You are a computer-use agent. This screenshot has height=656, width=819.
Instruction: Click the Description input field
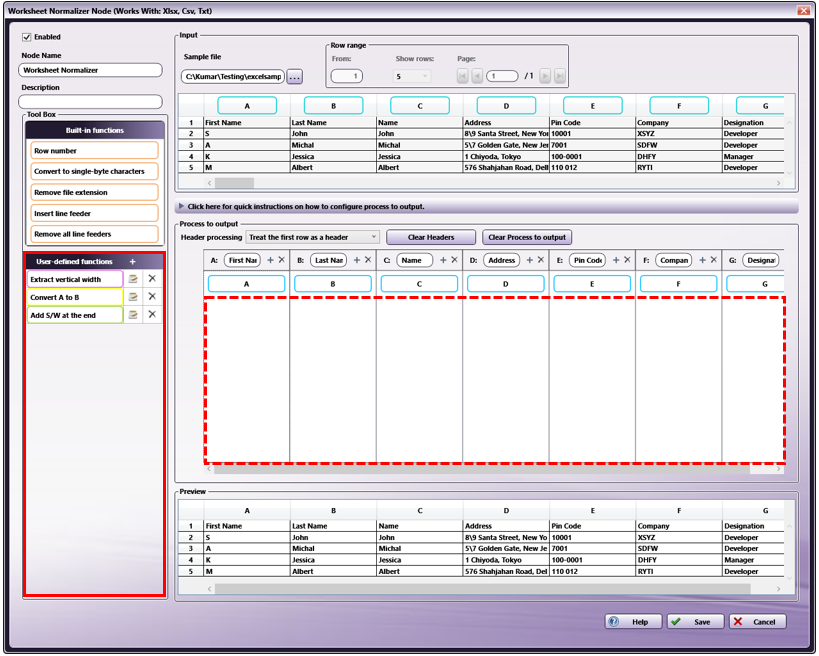[x=90, y=101]
